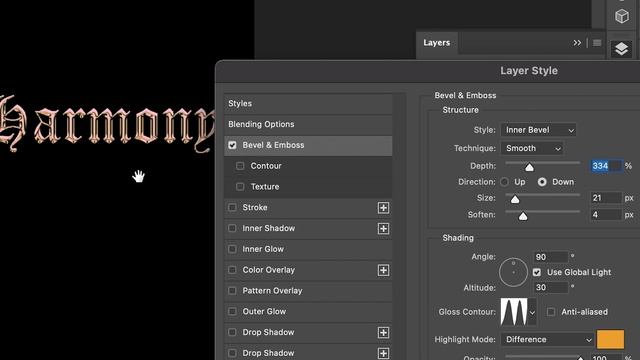Open the orange Highlight Mode color swatch
The image size is (640, 360).
click(610, 340)
